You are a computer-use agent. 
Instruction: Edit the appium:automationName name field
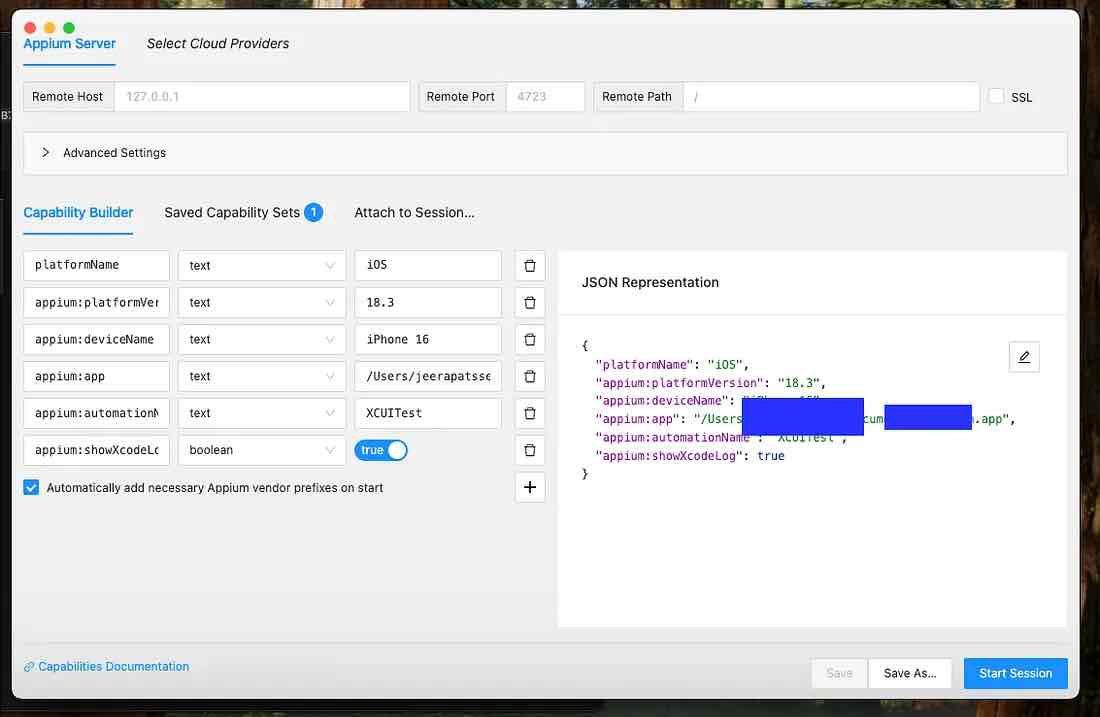(96, 413)
